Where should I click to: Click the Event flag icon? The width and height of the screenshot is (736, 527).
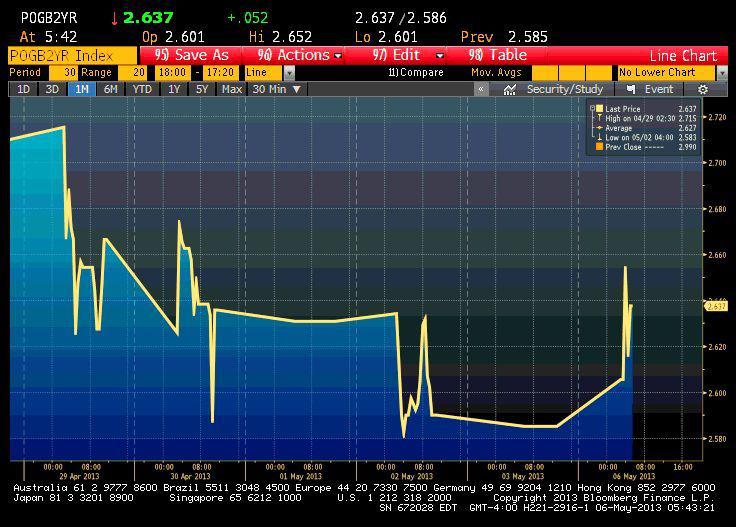630,89
